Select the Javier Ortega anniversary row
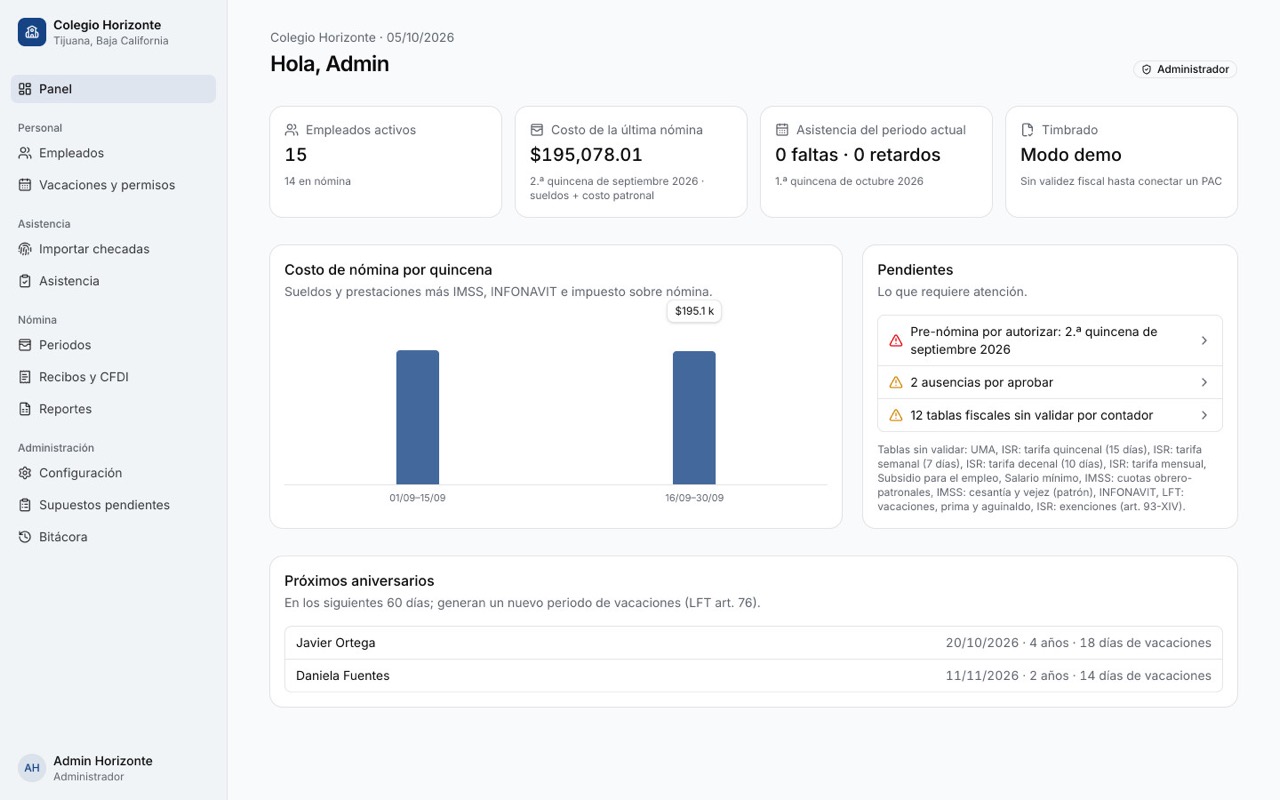Viewport: 1280px width, 800px height. coord(753,643)
